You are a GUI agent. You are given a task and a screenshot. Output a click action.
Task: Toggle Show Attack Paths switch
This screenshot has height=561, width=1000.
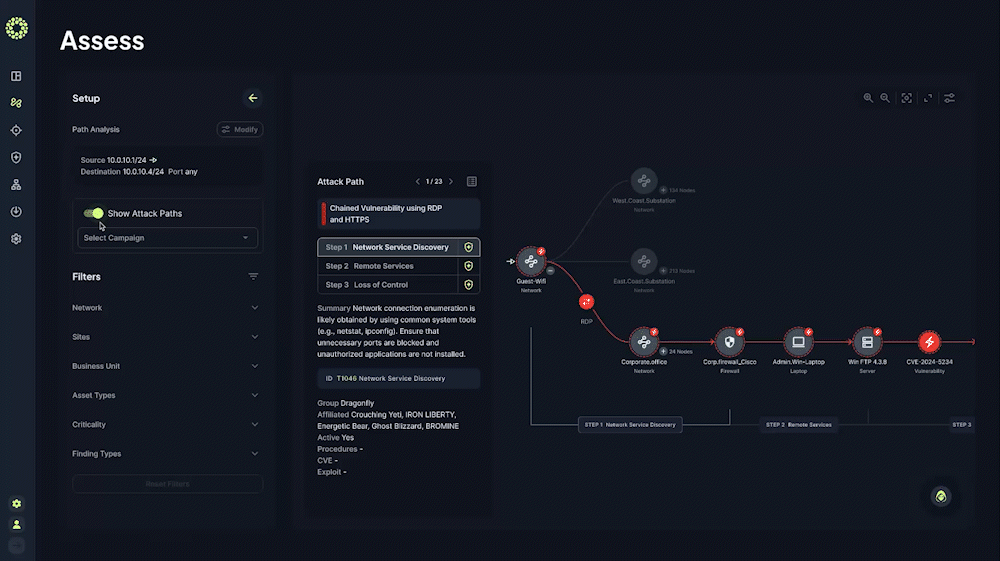[94, 213]
